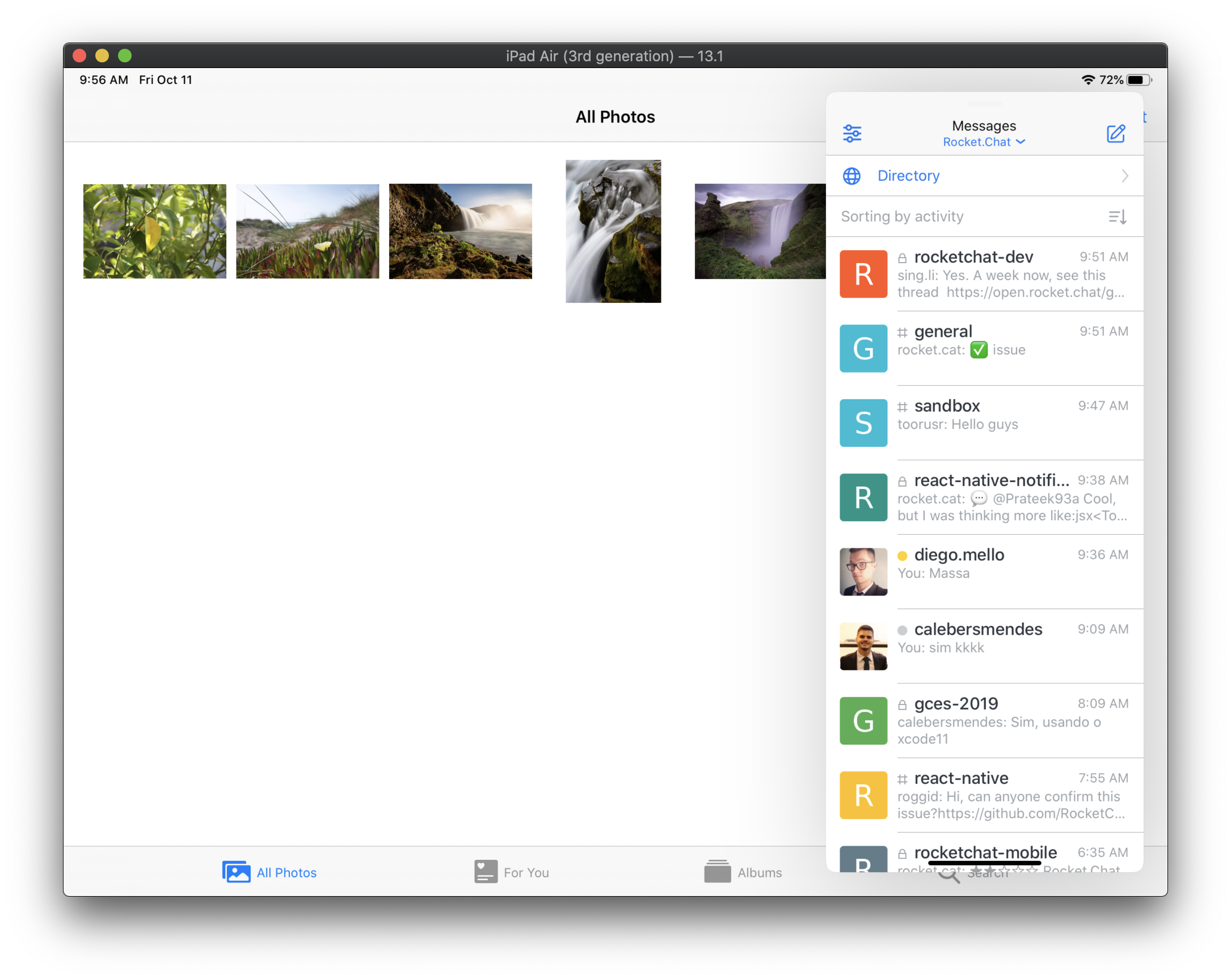Tap diego.mello's profile avatar
Screen dimensions: 1231x980
pyautogui.click(x=863, y=572)
